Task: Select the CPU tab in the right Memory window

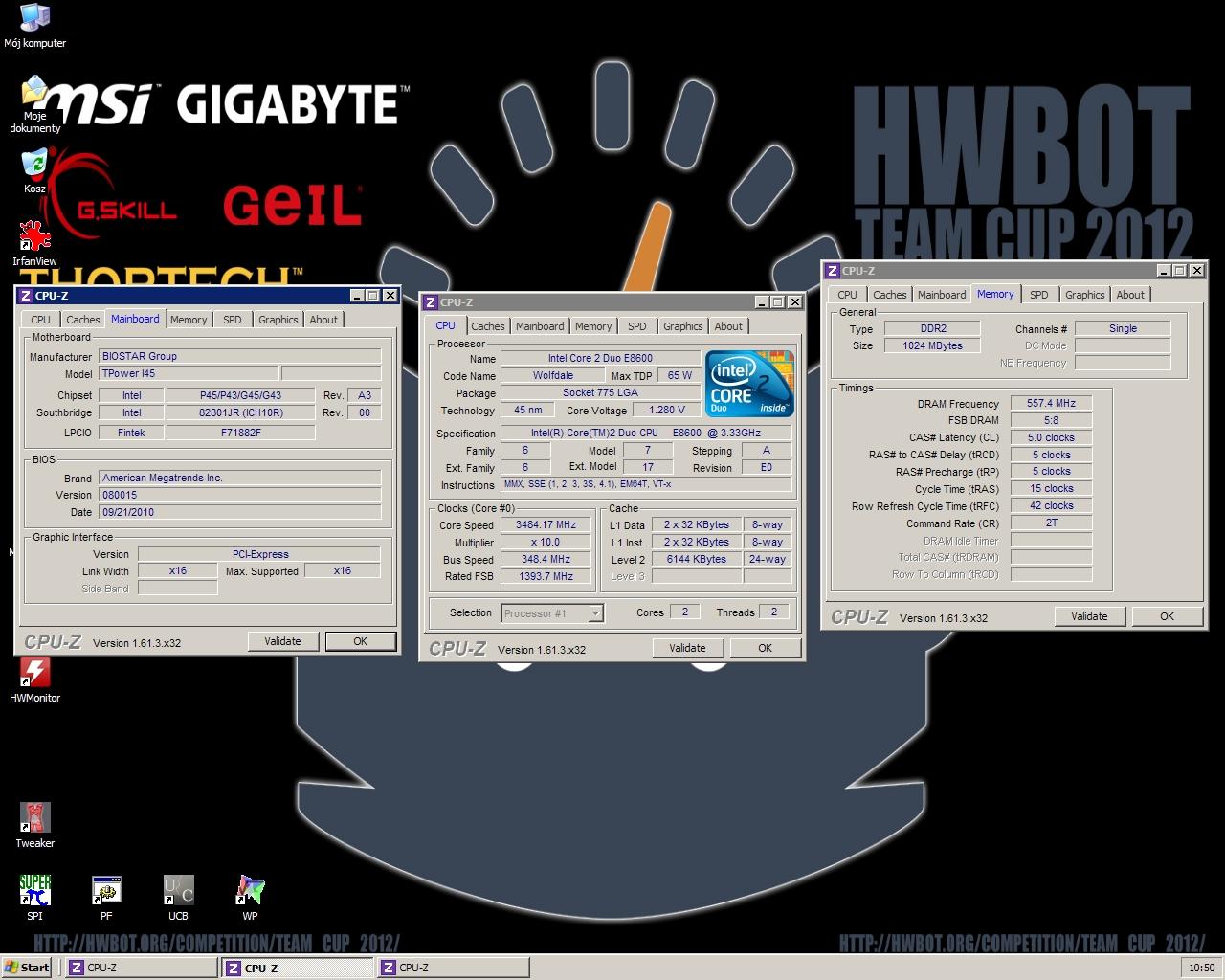Action: coord(848,295)
